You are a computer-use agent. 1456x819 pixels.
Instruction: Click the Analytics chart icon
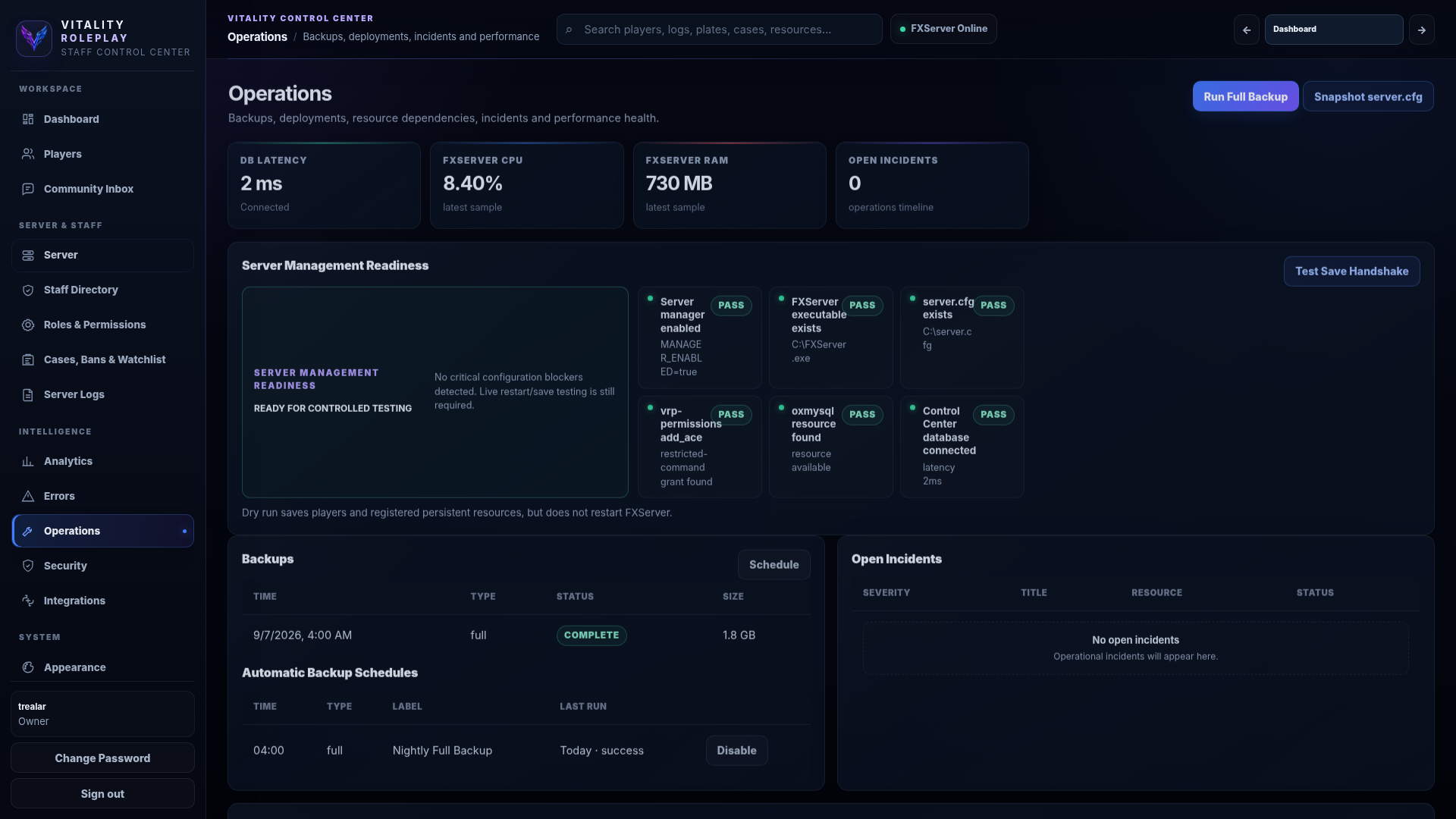point(28,462)
